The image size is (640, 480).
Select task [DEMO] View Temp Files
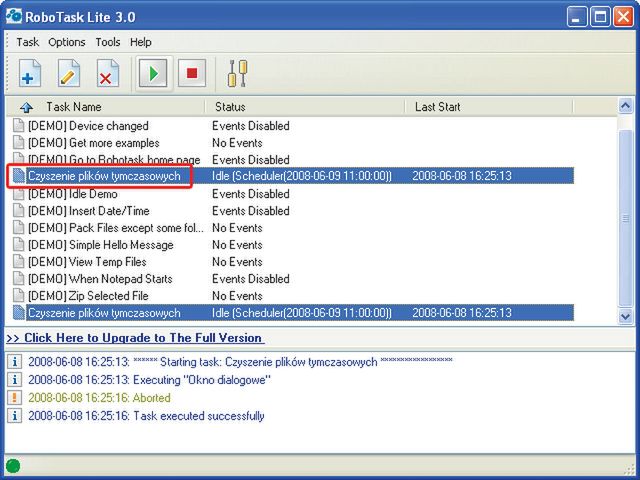(x=87, y=262)
